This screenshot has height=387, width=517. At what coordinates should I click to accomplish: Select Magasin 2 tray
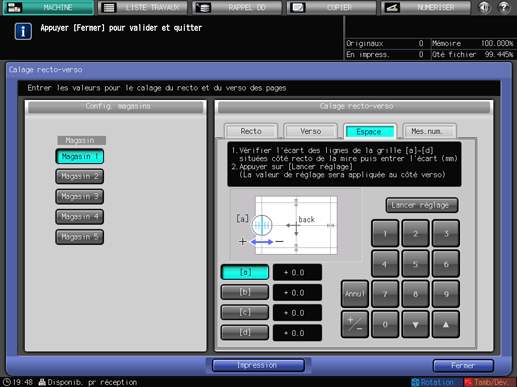pyautogui.click(x=80, y=176)
